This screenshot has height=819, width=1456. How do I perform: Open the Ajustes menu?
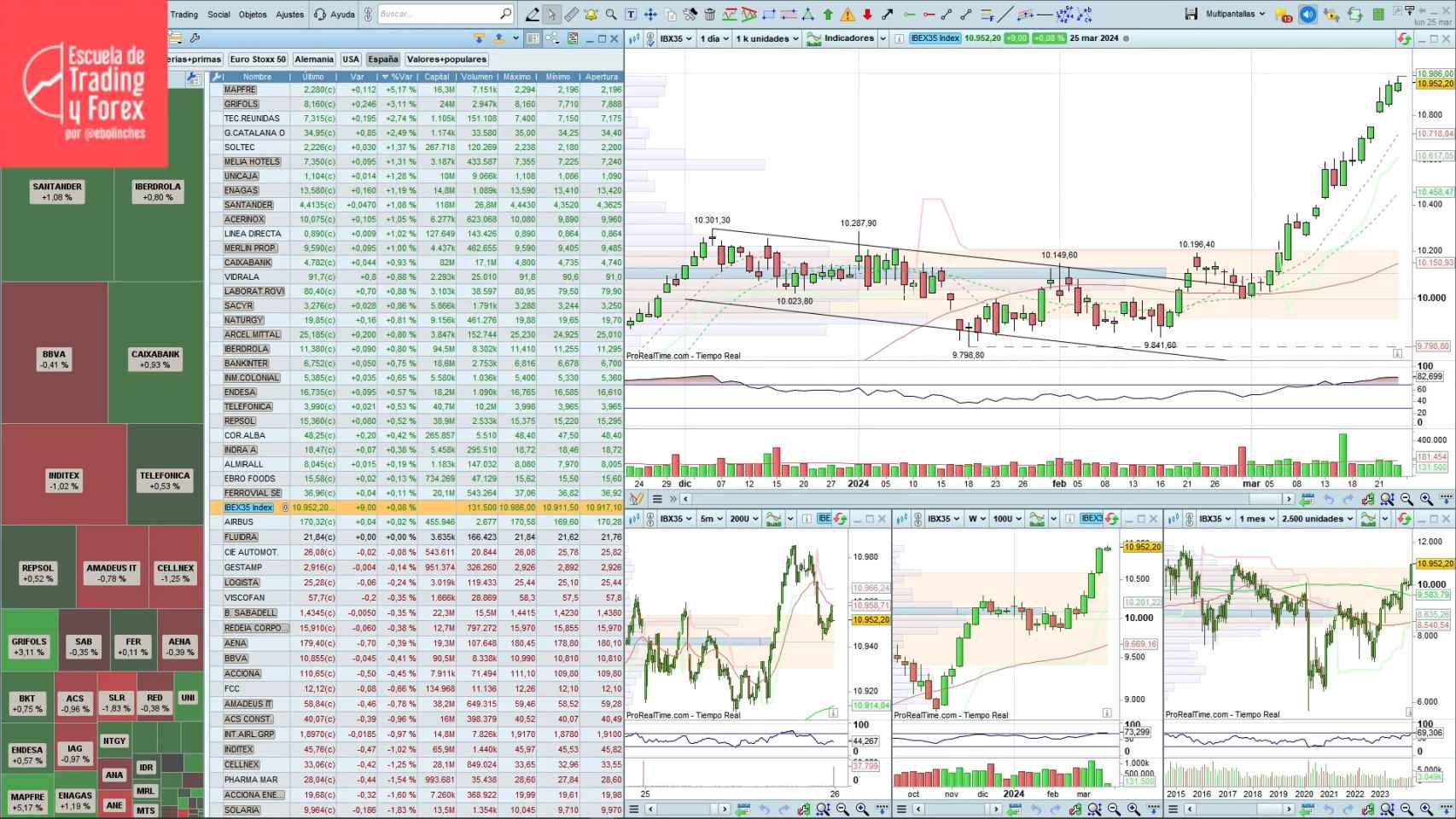tap(289, 14)
